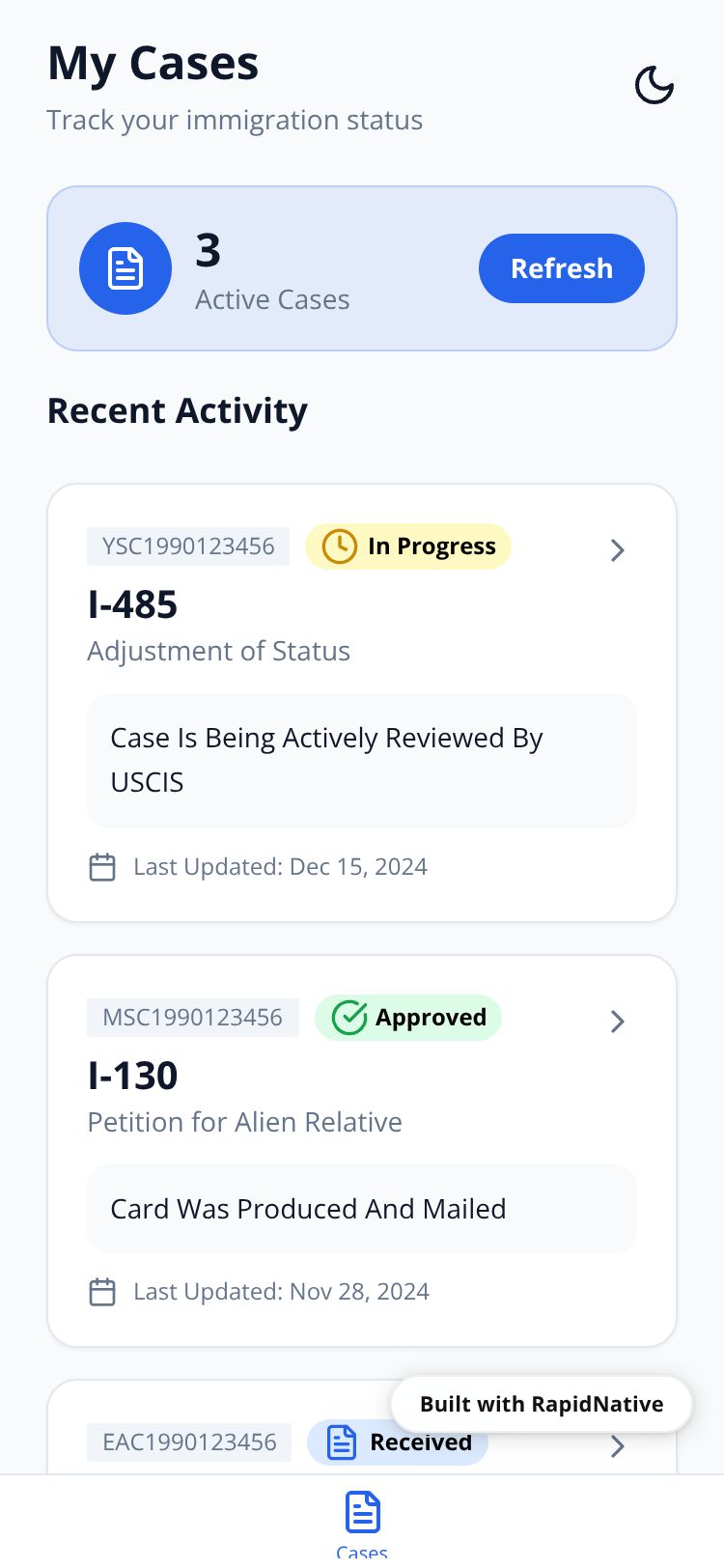The height and width of the screenshot is (1568, 724).
Task: Click the blue document icon beside Active Cases
Action: pyautogui.click(x=125, y=268)
